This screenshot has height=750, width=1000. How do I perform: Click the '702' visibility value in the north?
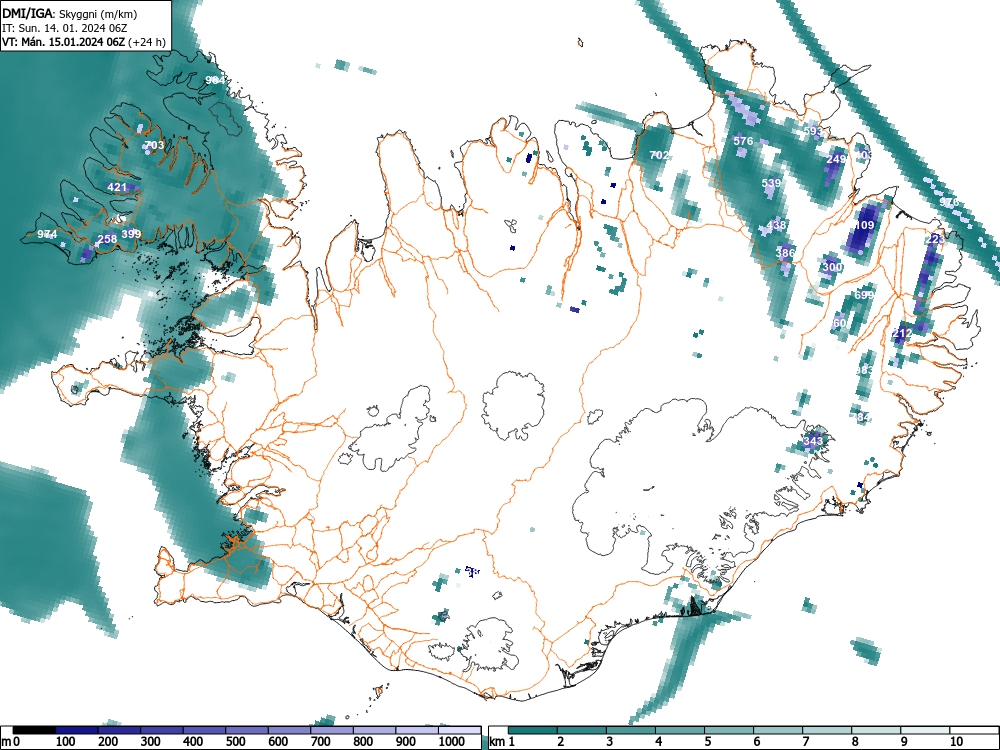coord(659,155)
